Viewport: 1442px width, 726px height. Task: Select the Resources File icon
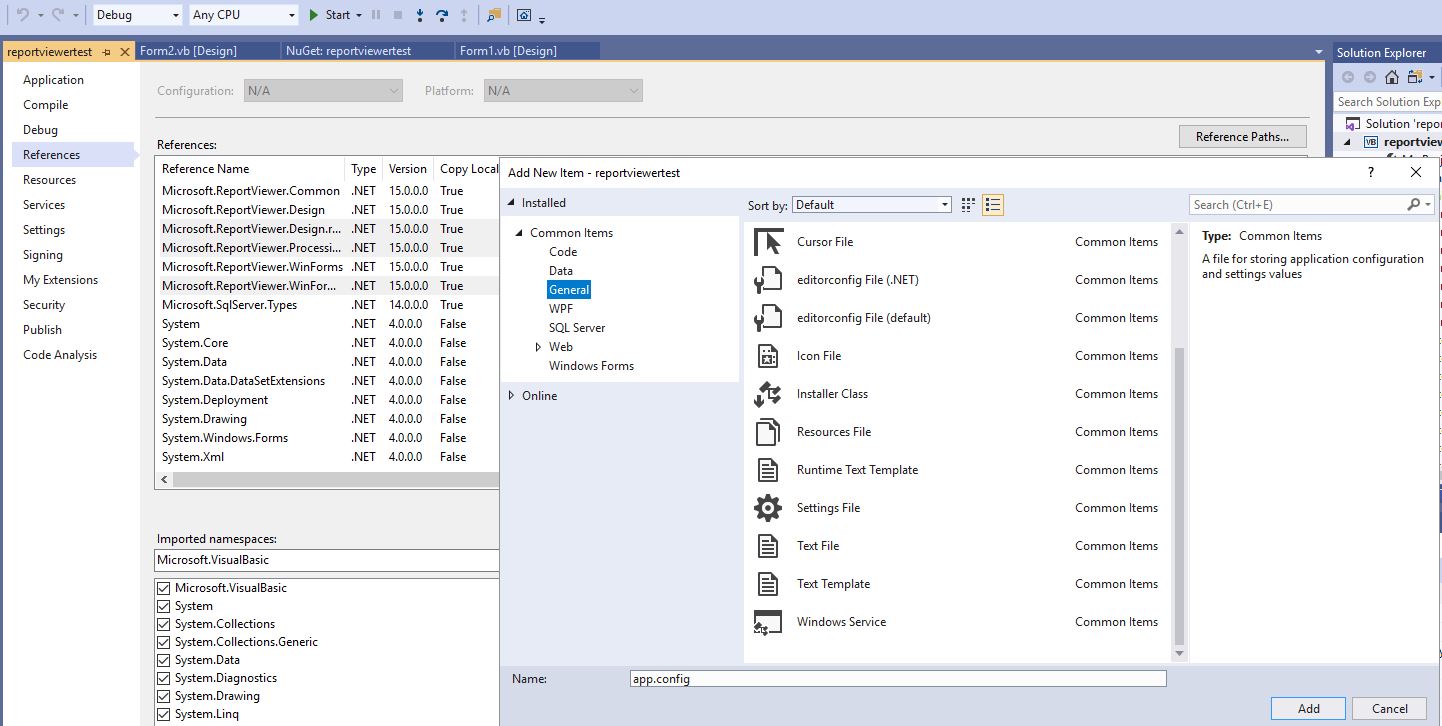tap(767, 432)
